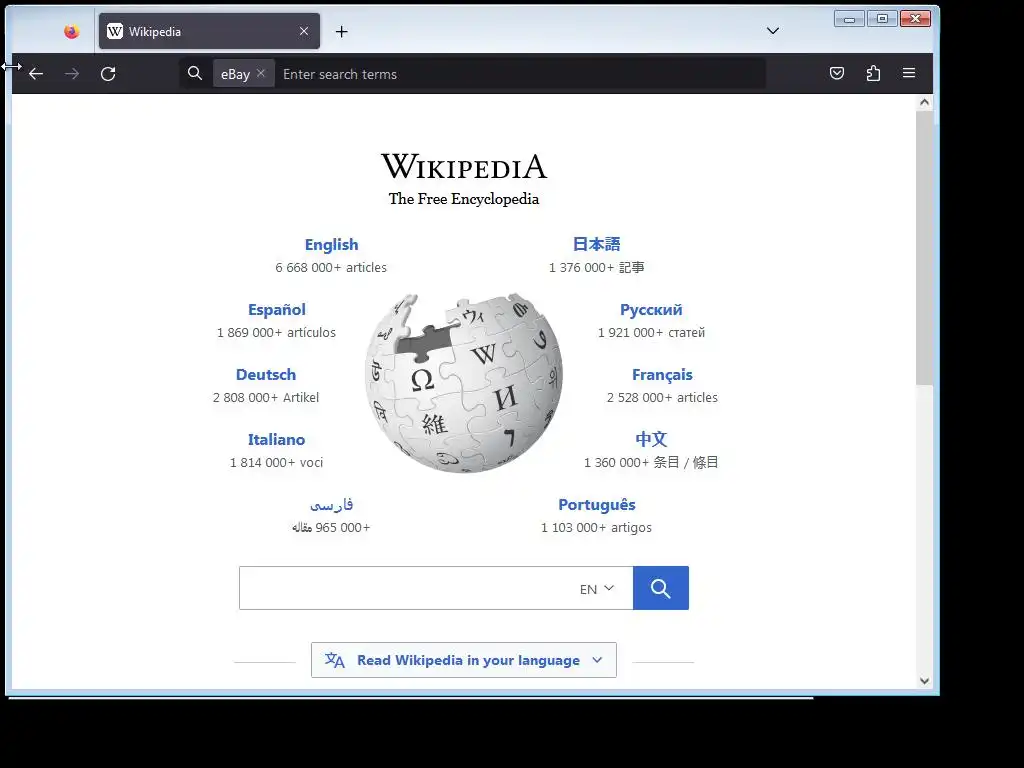
Task: Expand the list all tabs chevron
Action: 773,31
